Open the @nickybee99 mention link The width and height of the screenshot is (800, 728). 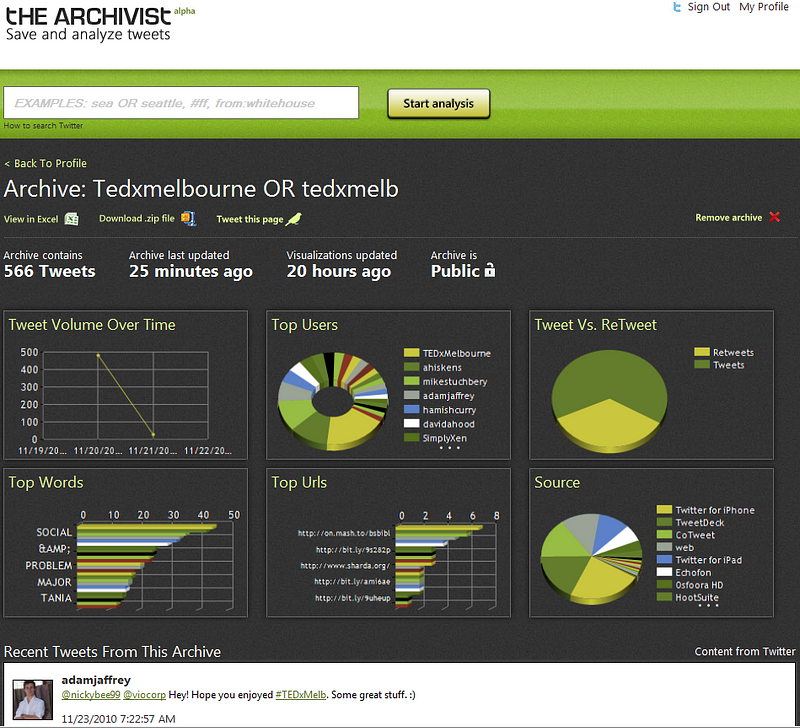[x=91, y=695]
